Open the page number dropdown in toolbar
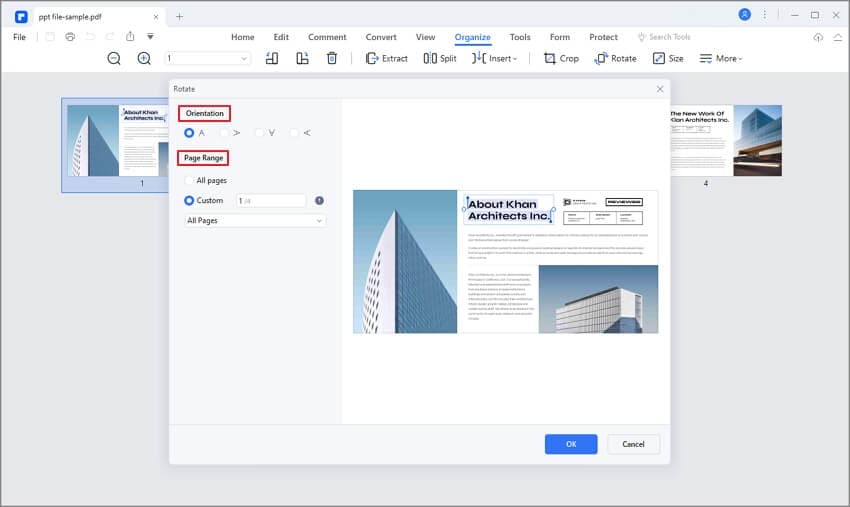 (208, 58)
